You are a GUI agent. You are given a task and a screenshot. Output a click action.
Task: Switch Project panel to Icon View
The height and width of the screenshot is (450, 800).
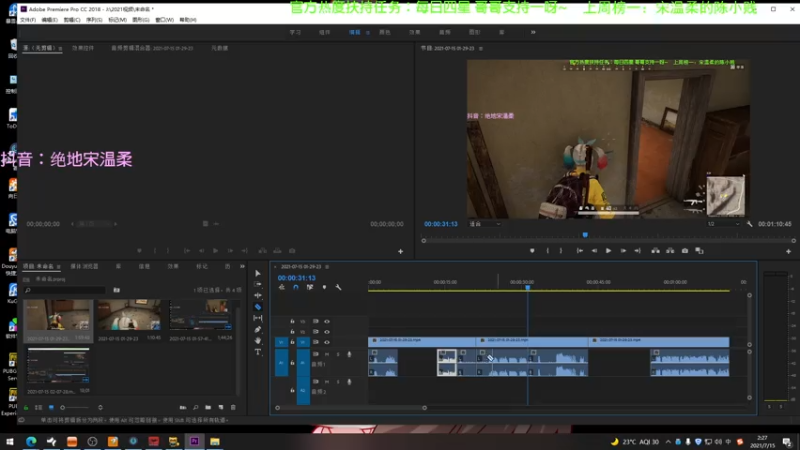click(51, 408)
